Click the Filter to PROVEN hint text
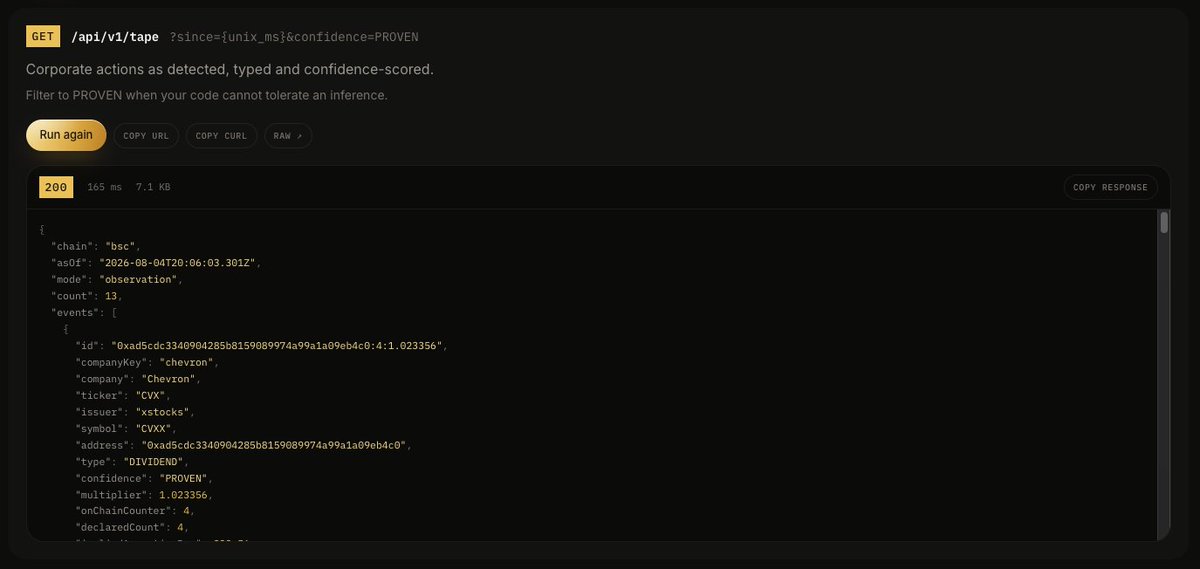 click(206, 95)
